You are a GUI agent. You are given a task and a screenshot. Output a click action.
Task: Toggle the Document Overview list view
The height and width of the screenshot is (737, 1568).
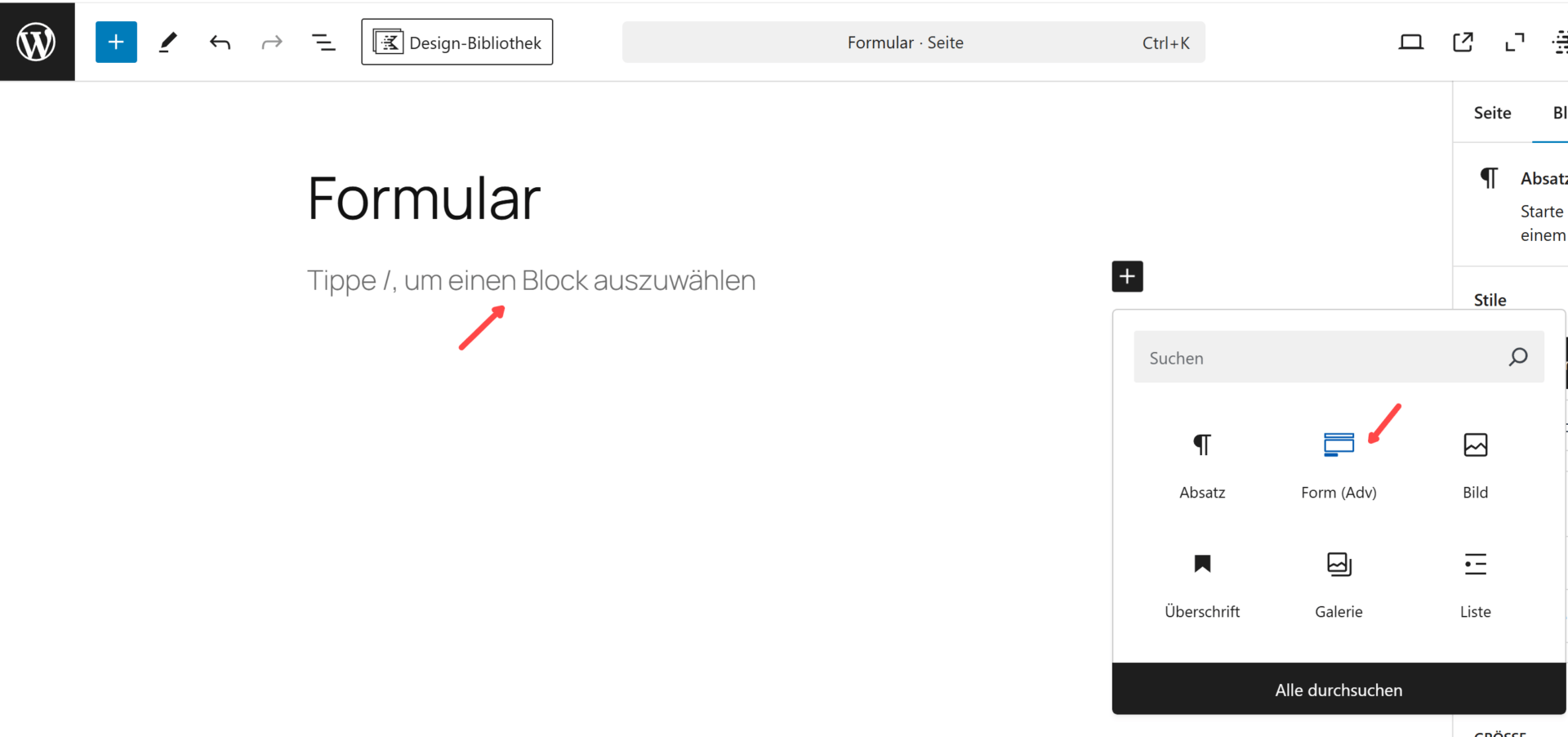coord(323,42)
